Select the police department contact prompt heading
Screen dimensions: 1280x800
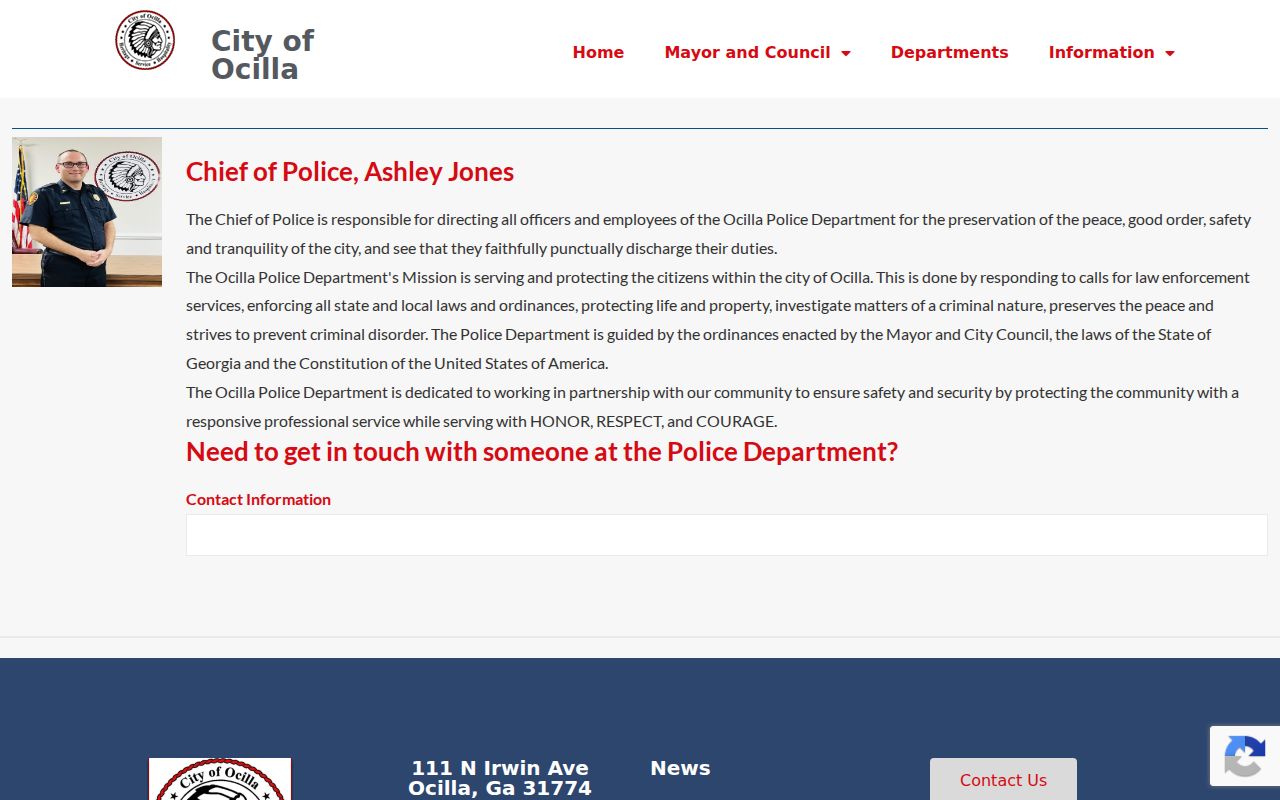pos(542,452)
